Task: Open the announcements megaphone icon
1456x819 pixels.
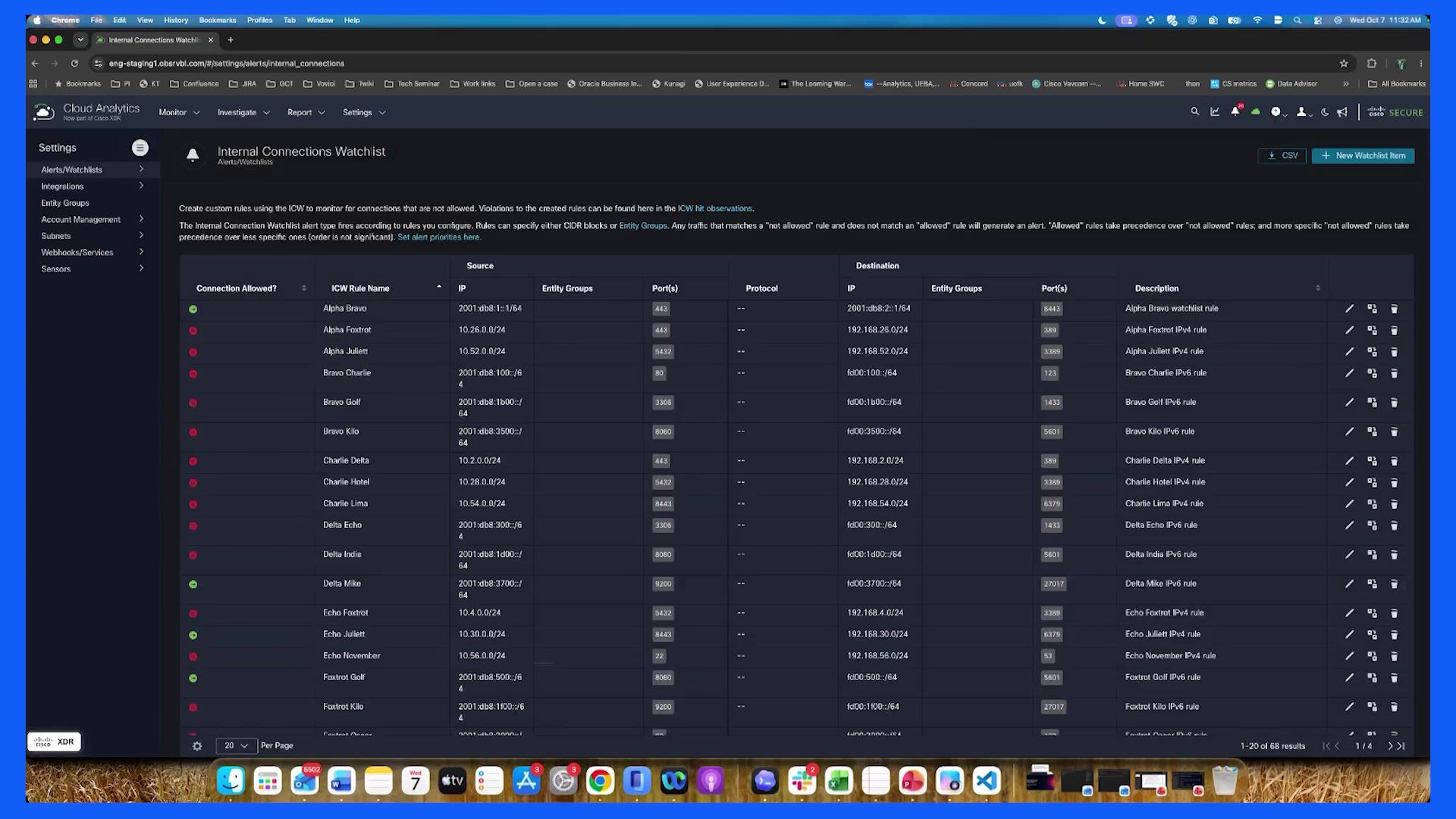Action: [x=1342, y=112]
